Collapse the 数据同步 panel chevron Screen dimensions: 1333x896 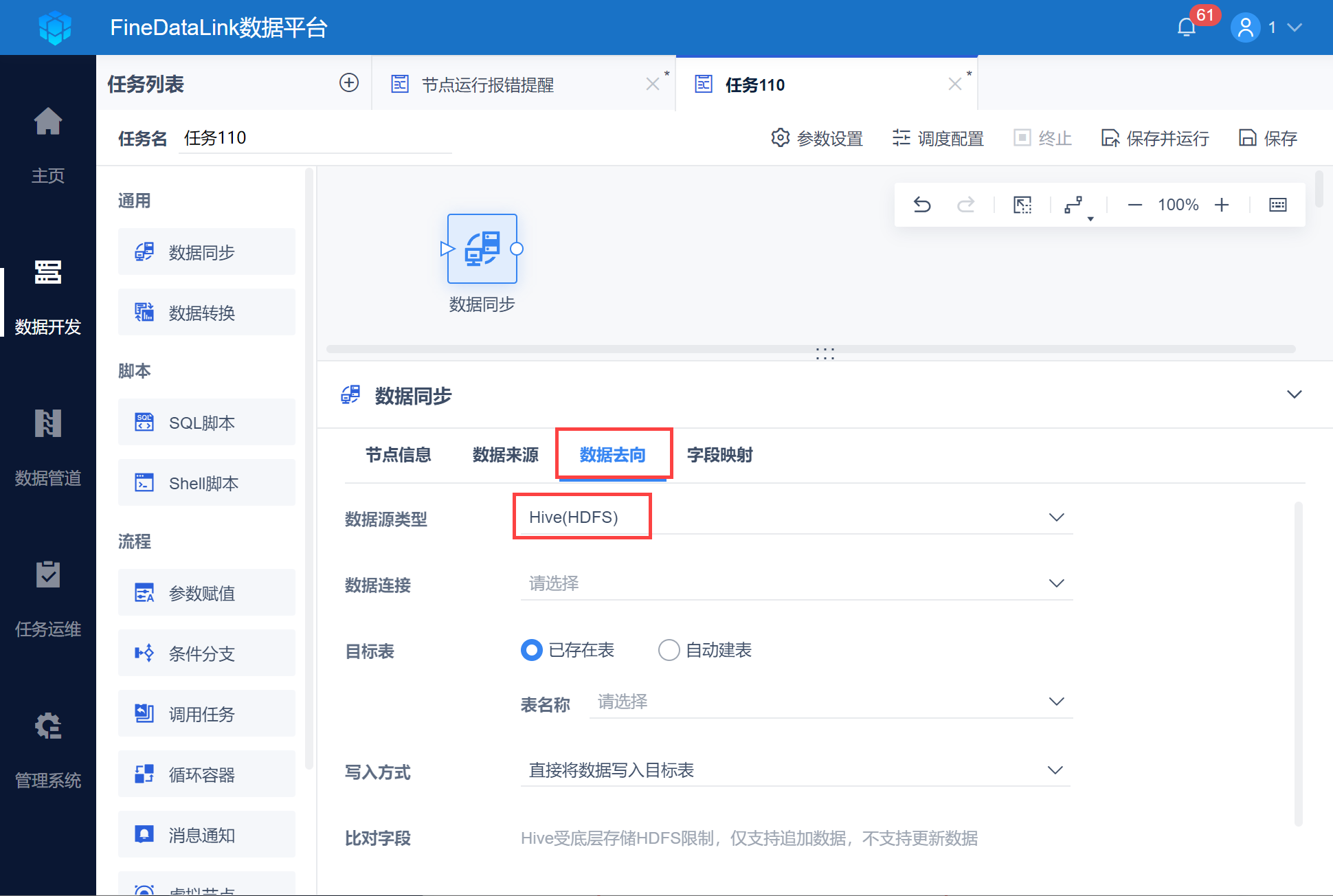[x=1294, y=394]
